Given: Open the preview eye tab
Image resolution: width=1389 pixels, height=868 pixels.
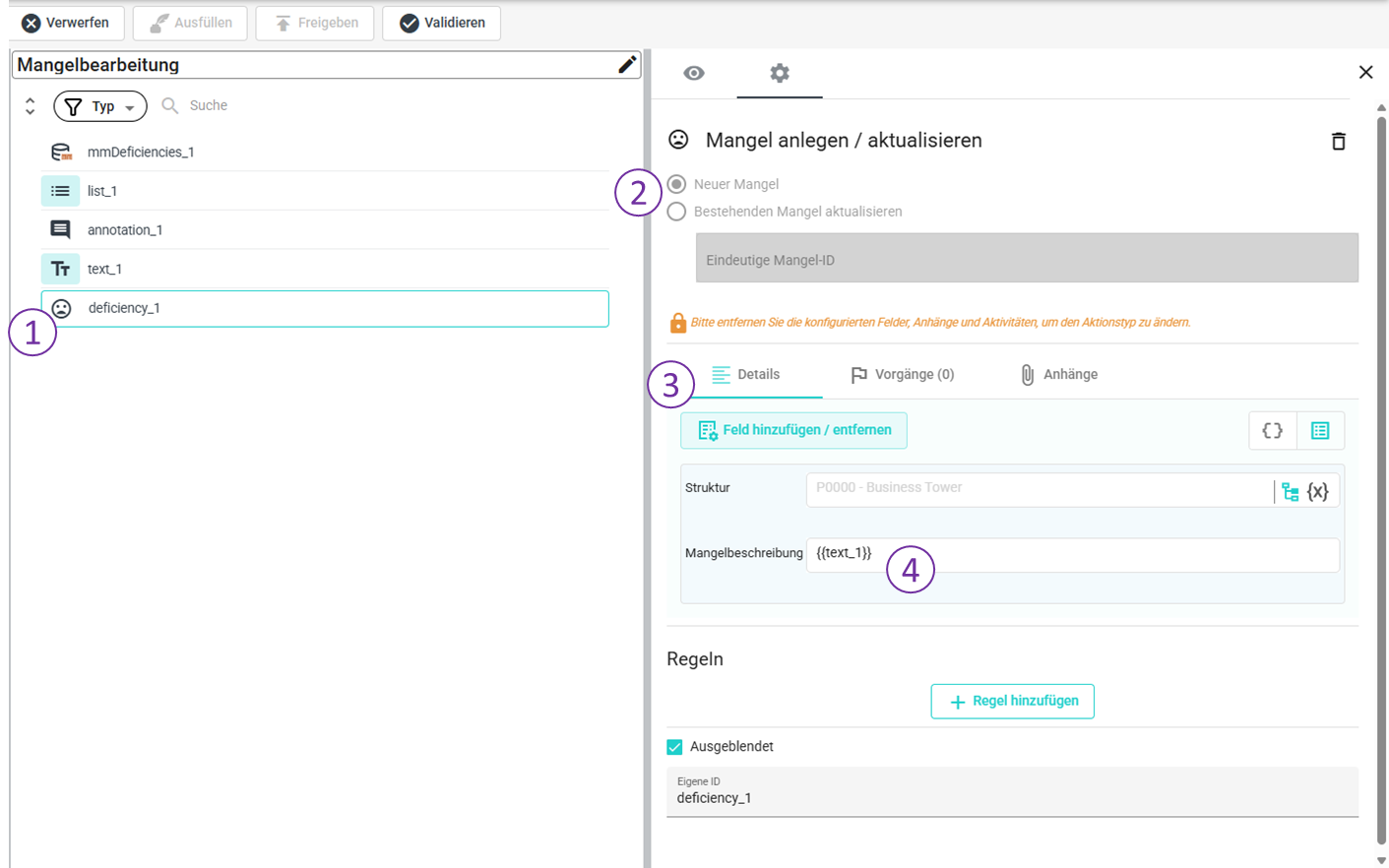Looking at the screenshot, I should point(694,73).
